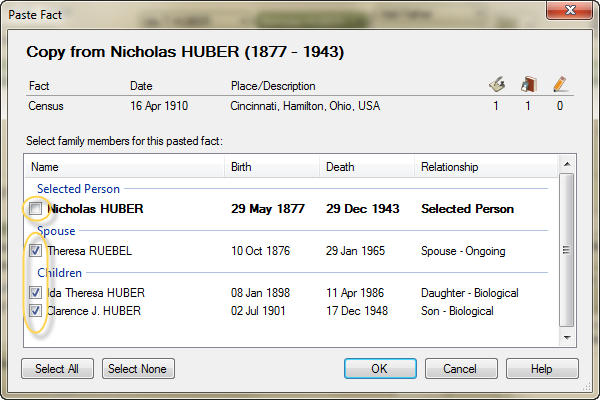The image size is (600, 400).
Task: Click the sources icon column header
Action: click(x=497, y=84)
